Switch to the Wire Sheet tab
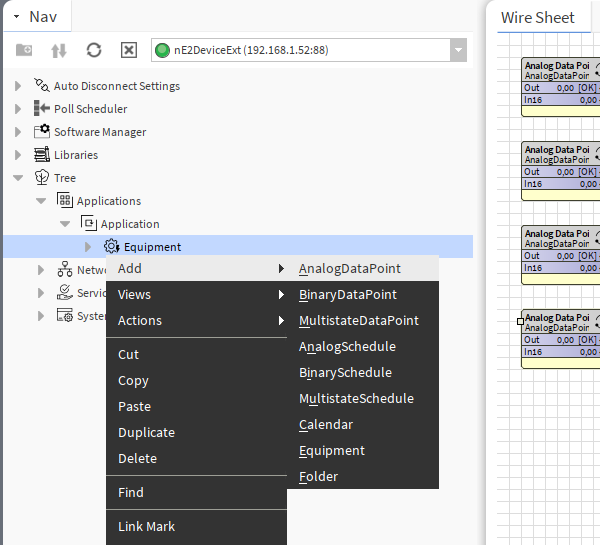This screenshot has height=545, width=600. point(538,18)
